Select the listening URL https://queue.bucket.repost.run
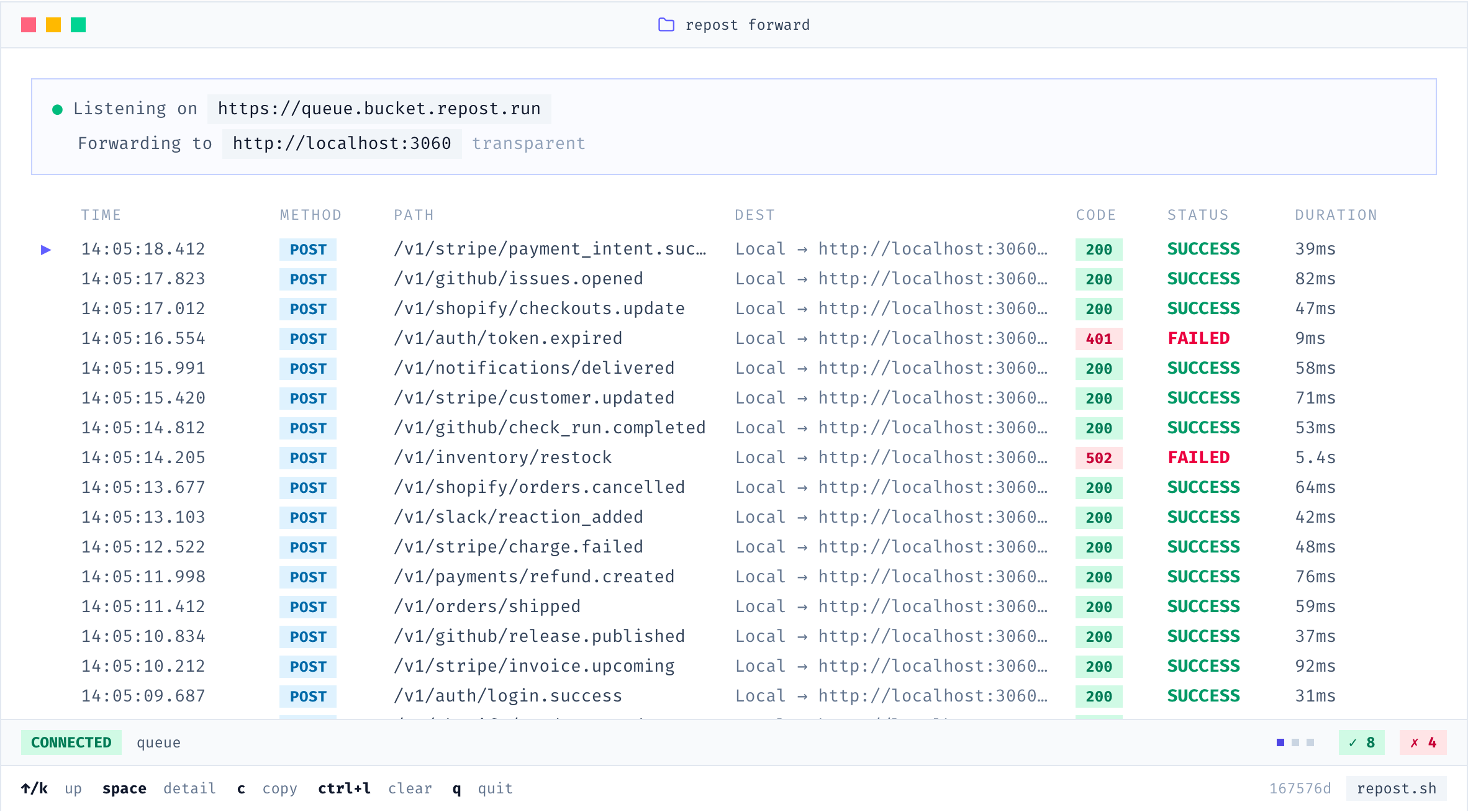The height and width of the screenshot is (812, 1468). point(379,109)
